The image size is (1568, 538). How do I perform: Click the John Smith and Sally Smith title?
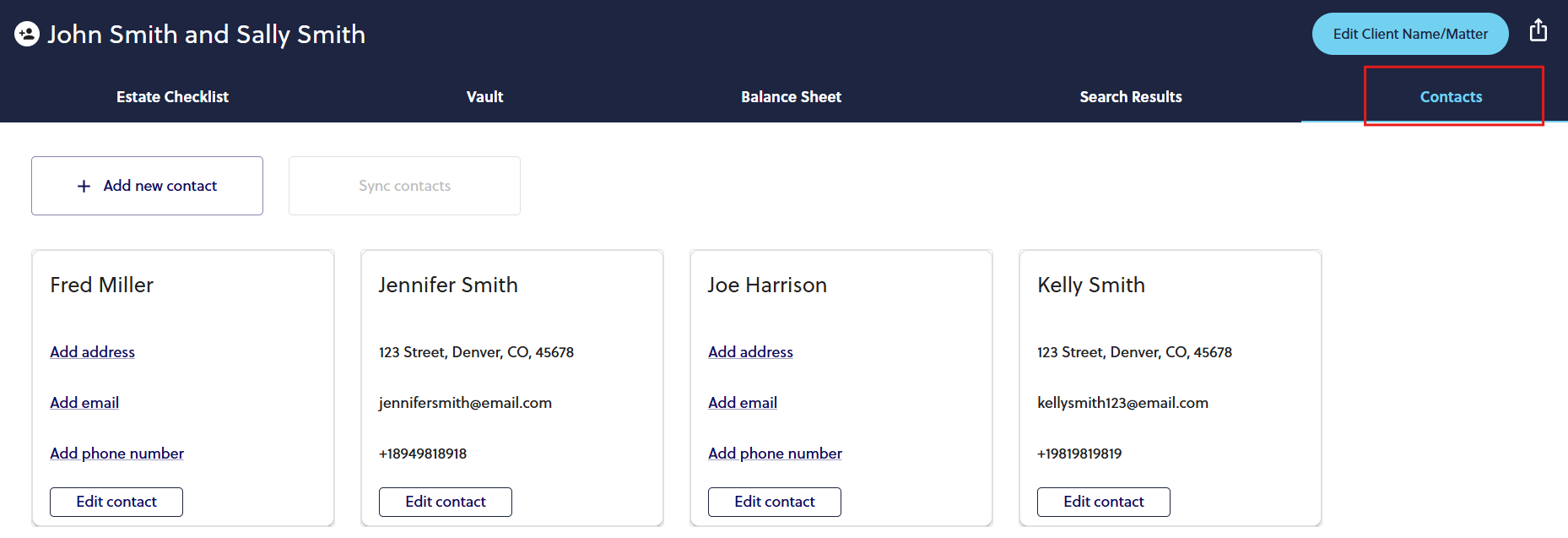206,35
